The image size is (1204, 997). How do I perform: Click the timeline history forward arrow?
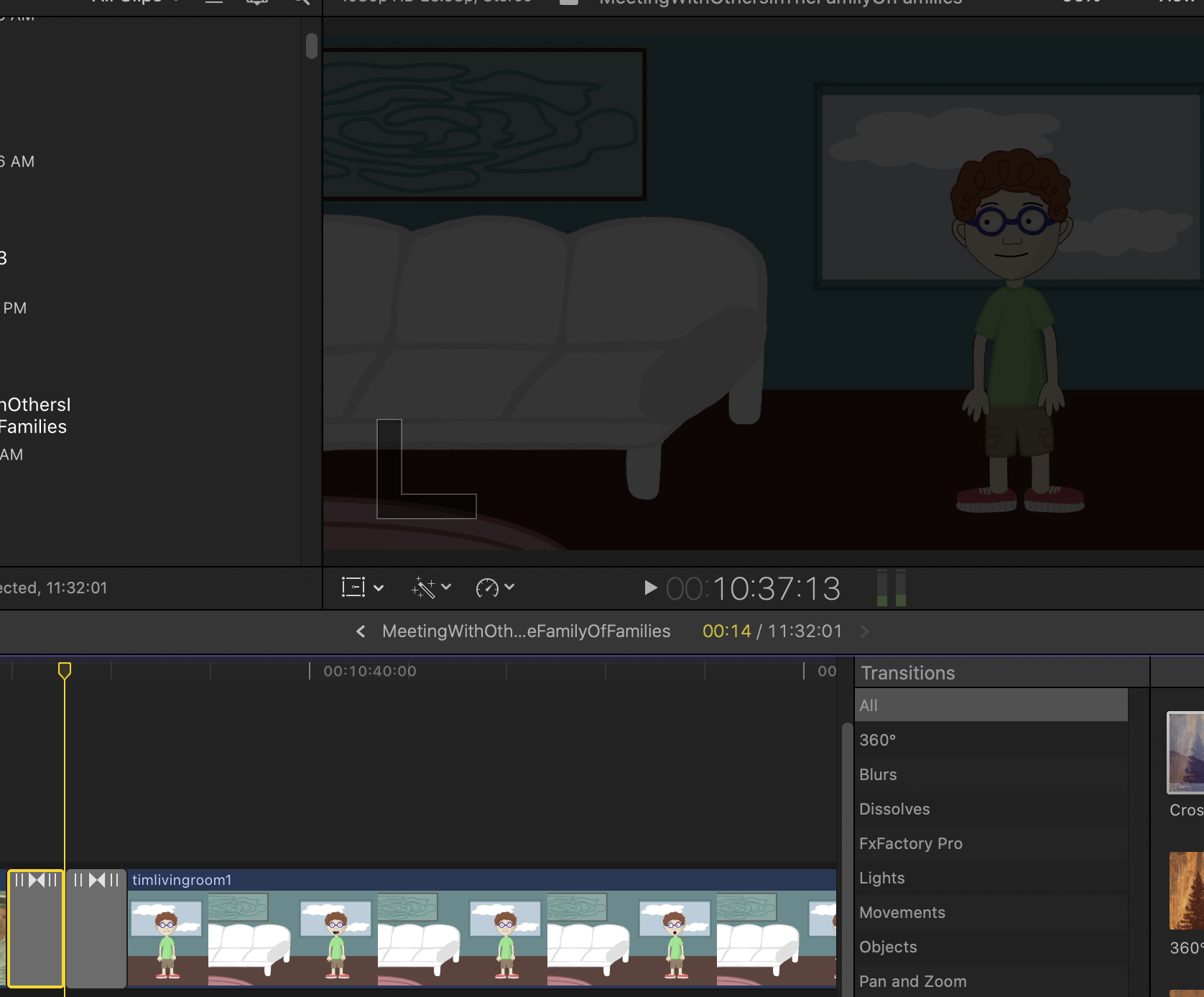tap(865, 631)
